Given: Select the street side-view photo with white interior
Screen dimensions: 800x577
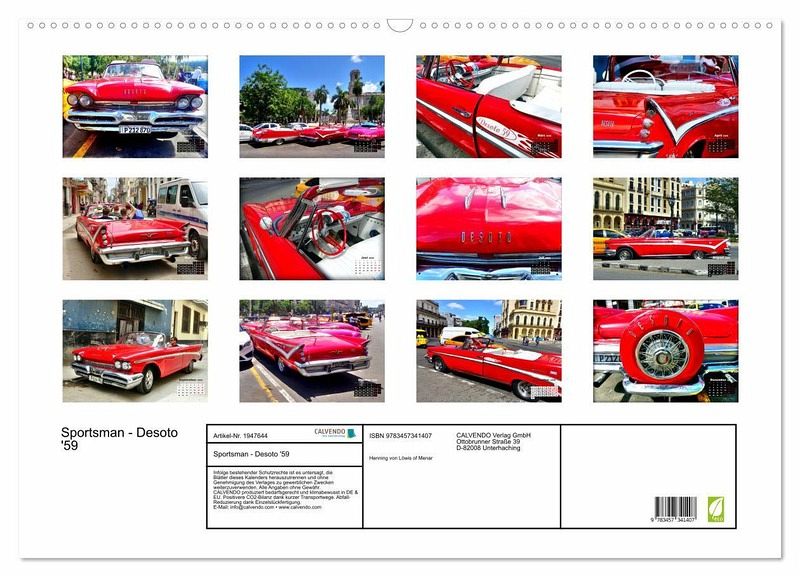Looking at the screenshot, I should point(489,351).
